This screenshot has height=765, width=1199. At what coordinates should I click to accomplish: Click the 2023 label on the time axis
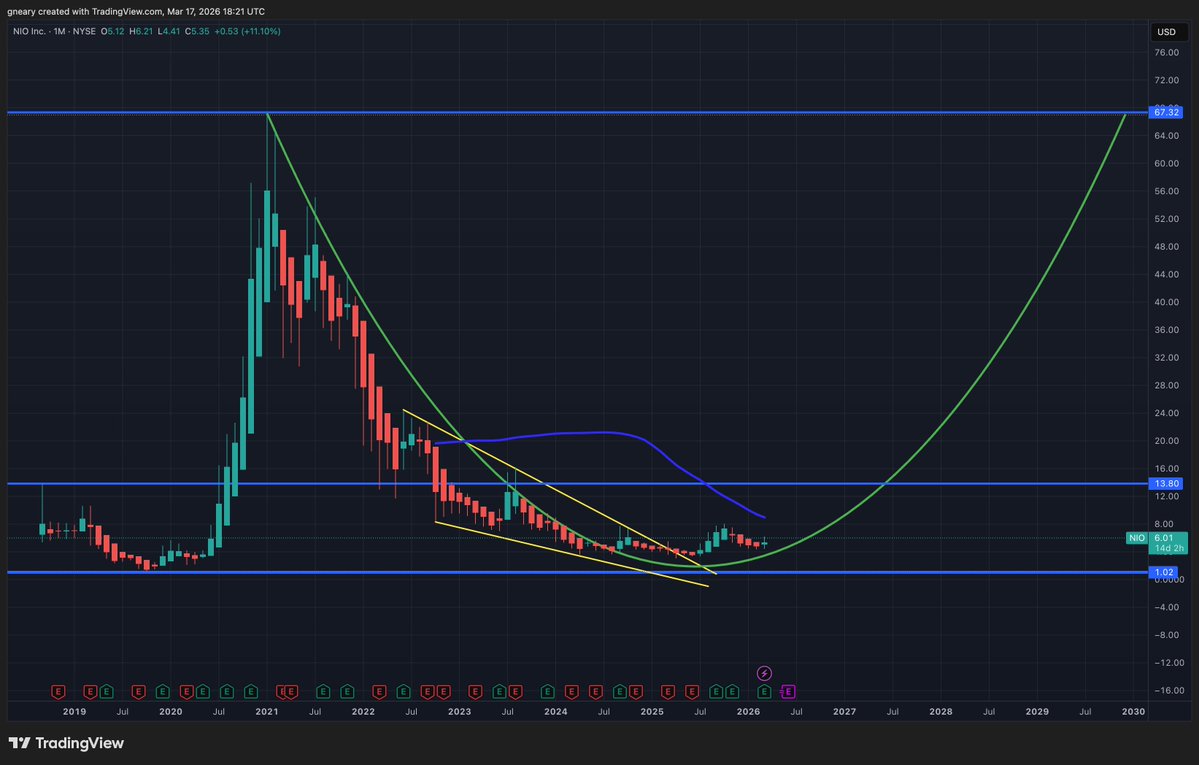pos(459,711)
